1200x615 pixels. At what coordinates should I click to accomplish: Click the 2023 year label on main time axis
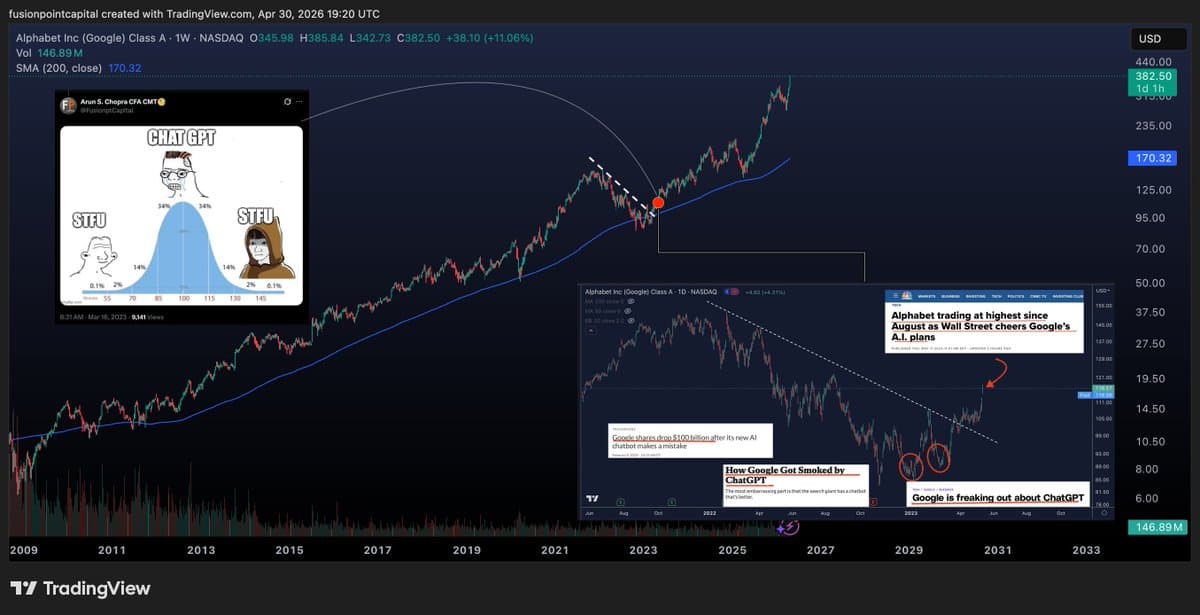[643, 550]
